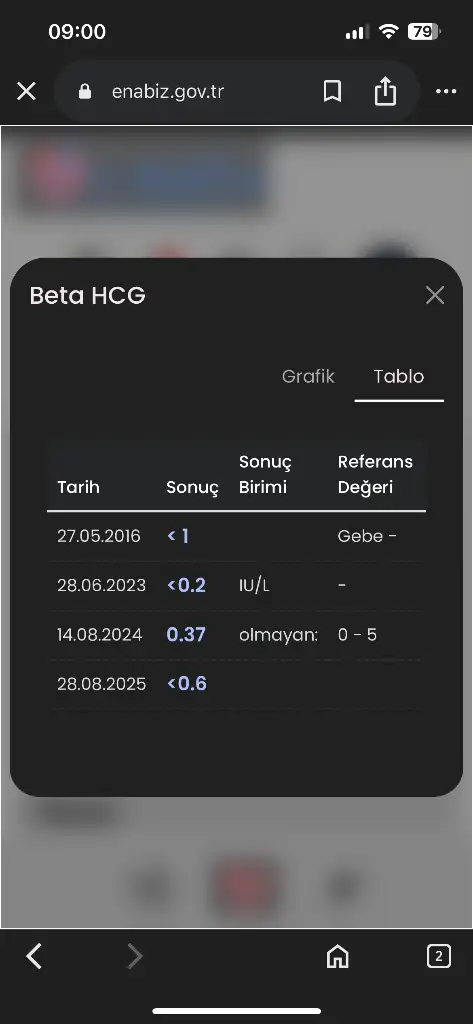Tap the <0.2 result value
The height and width of the screenshot is (1024, 473).
(187, 585)
